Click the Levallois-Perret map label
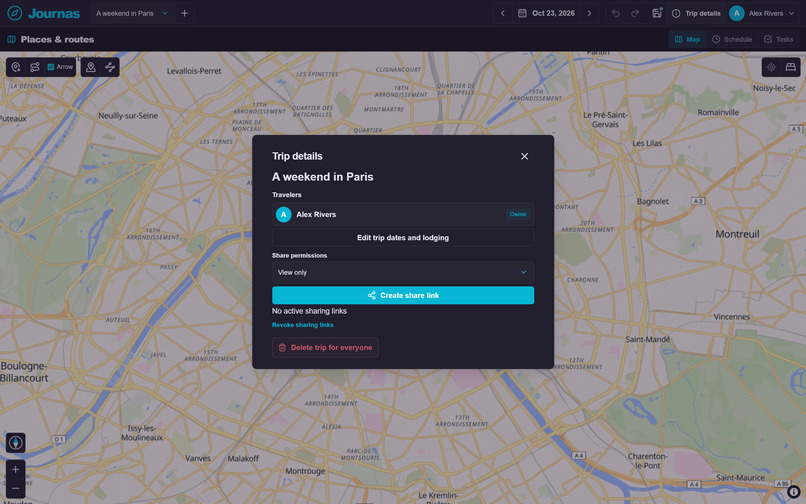 [x=194, y=71]
